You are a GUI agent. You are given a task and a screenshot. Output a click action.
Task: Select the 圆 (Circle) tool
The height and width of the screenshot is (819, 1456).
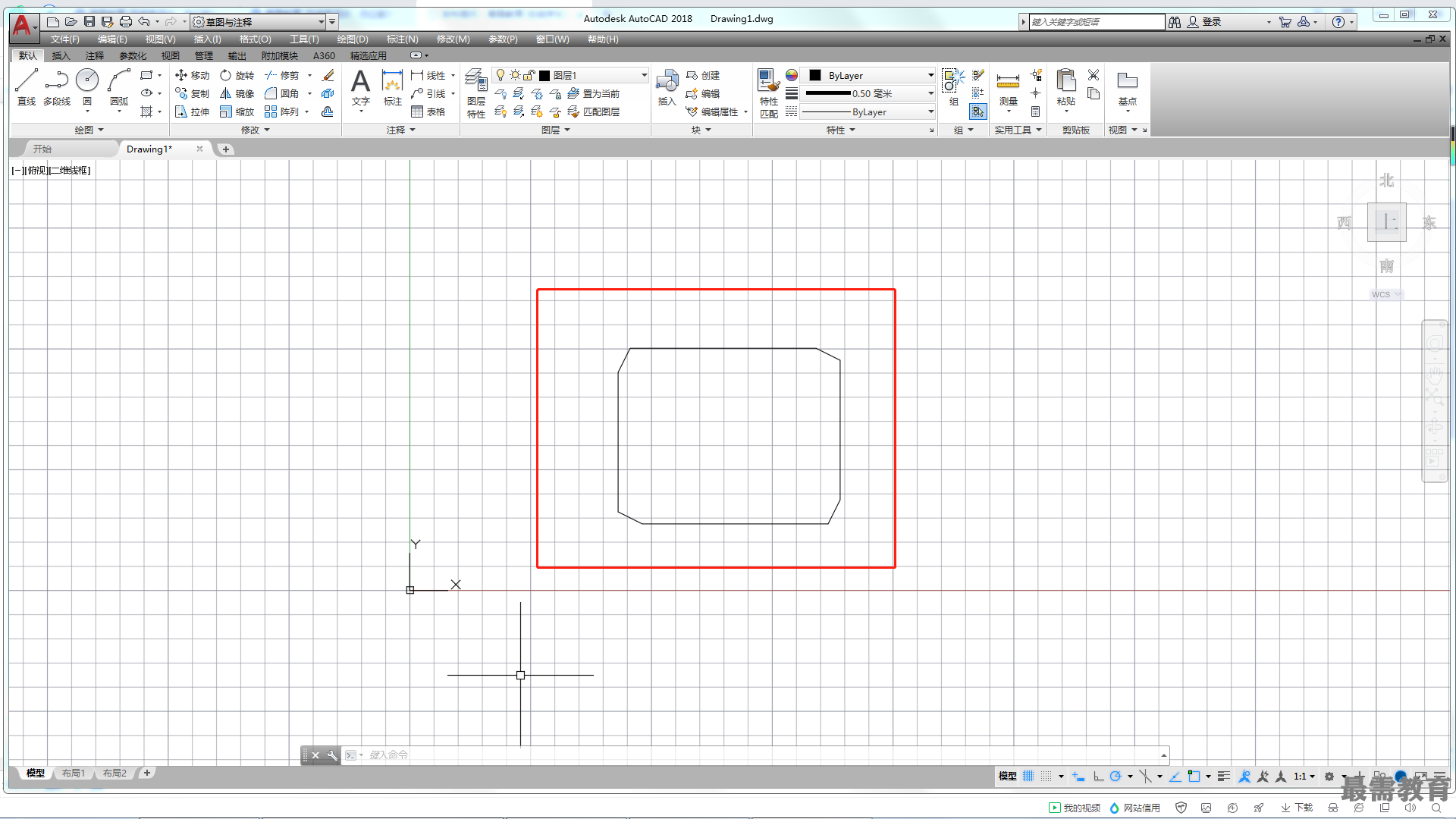87,86
